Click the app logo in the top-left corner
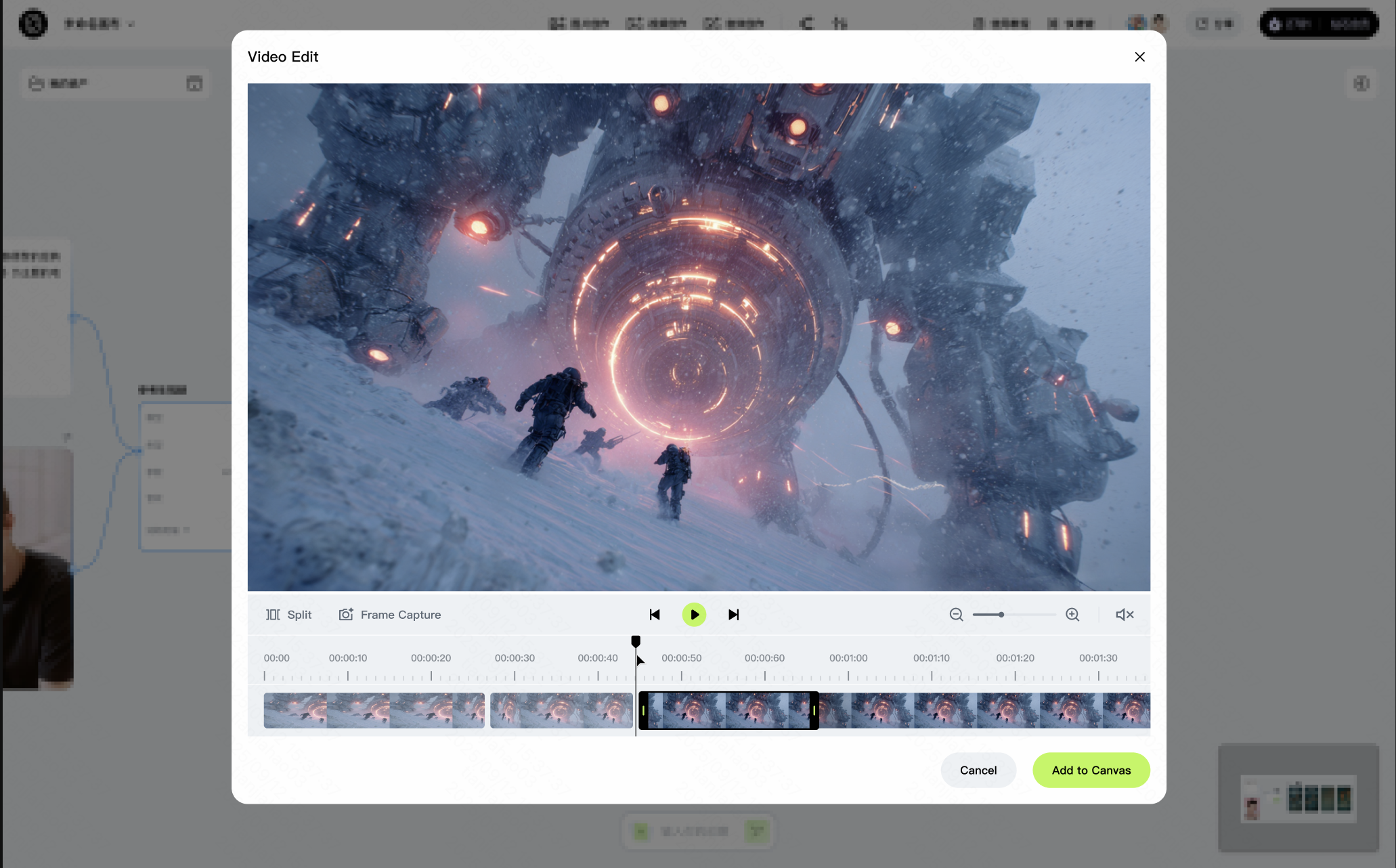1396x868 pixels. click(32, 23)
